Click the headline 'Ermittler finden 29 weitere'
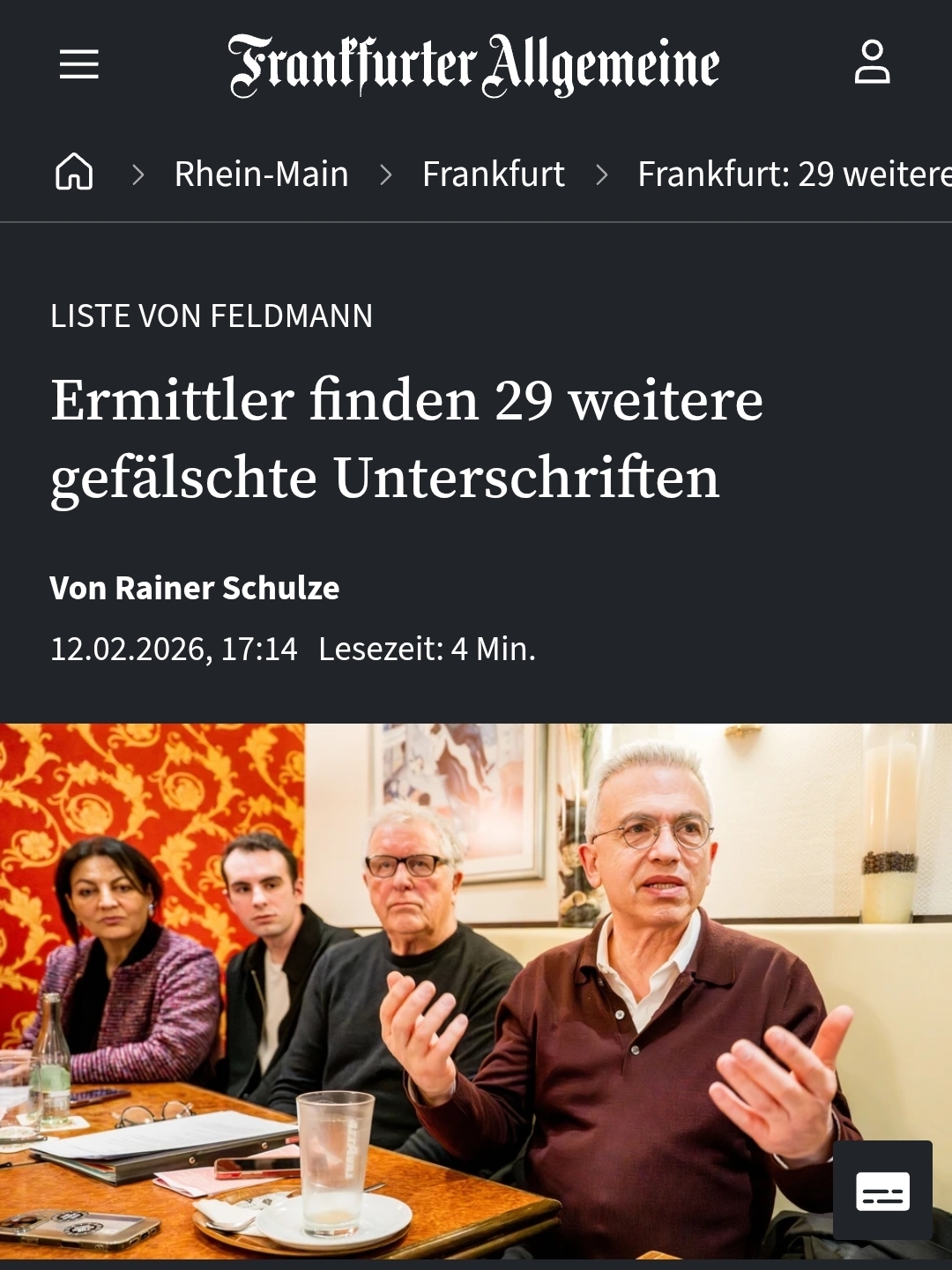The height and width of the screenshot is (1270, 952). (x=406, y=400)
